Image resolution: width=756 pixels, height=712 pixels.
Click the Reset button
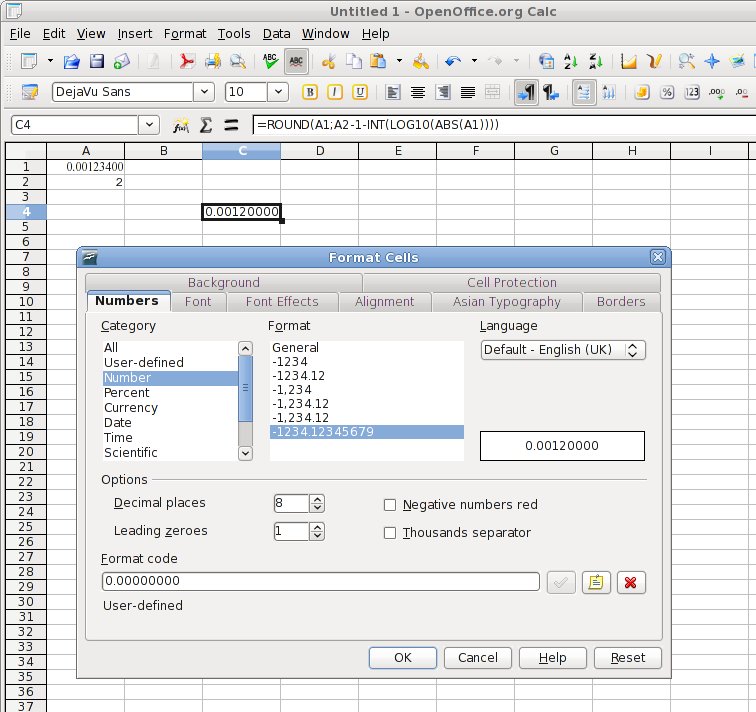click(627, 657)
